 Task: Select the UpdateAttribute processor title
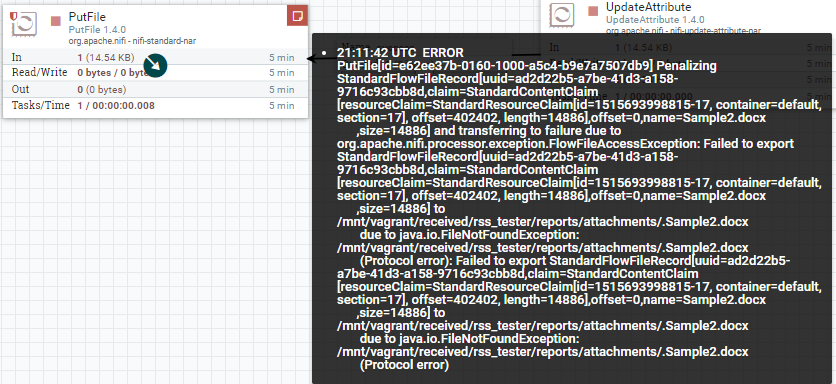(648, 7)
